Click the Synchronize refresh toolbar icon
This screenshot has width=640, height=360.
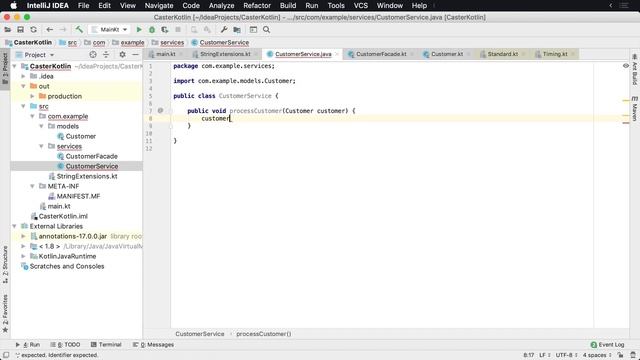33,29
